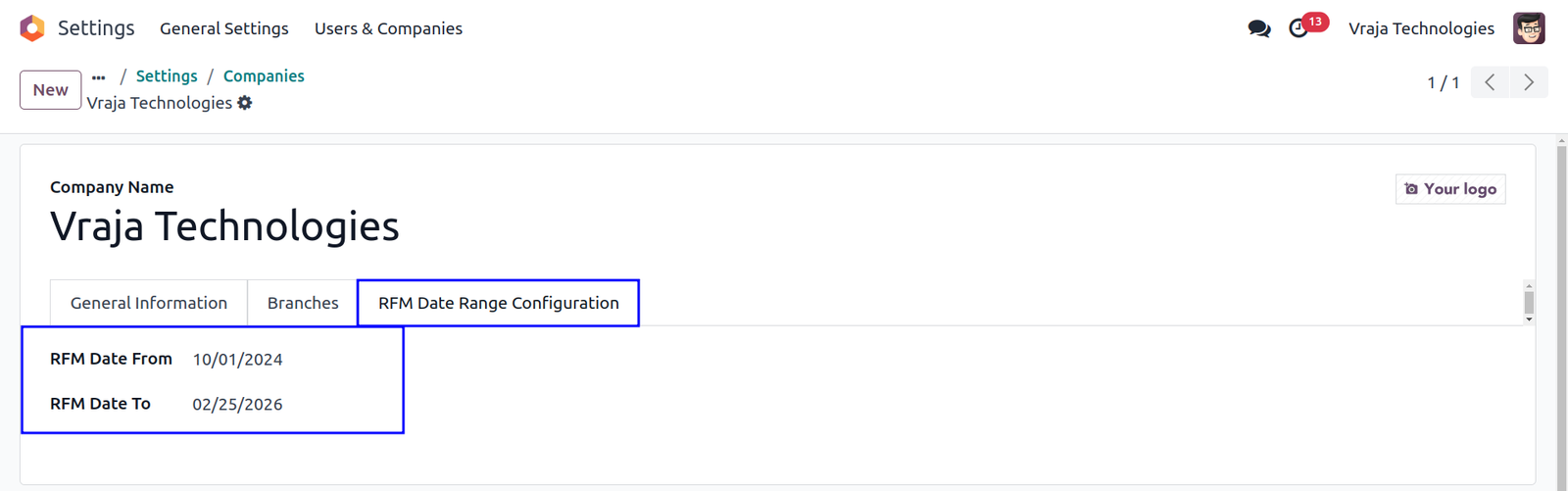The width and height of the screenshot is (1568, 491).
Task: Open the Vraja Technologies company switcher
Action: click(x=1421, y=28)
